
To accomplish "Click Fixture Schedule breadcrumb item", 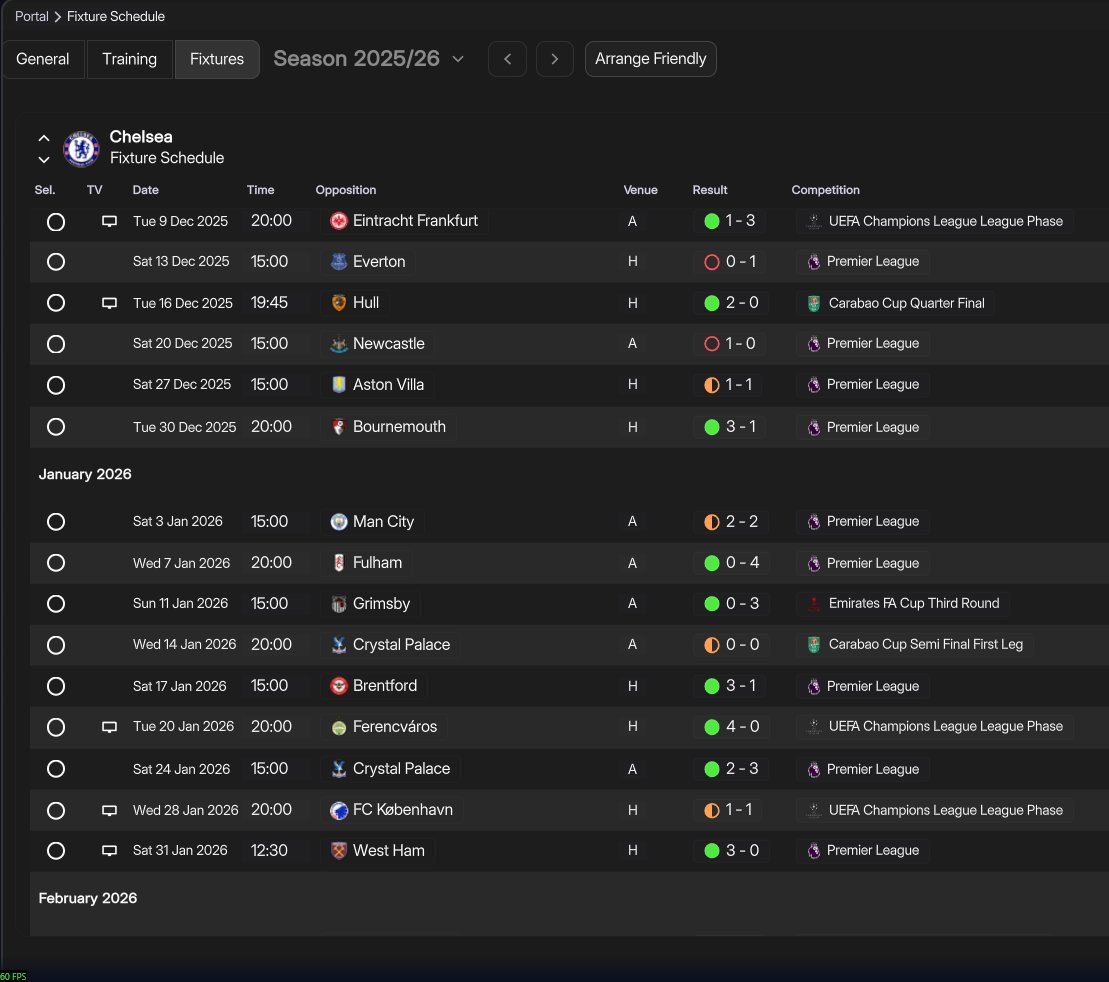I will pos(116,16).
